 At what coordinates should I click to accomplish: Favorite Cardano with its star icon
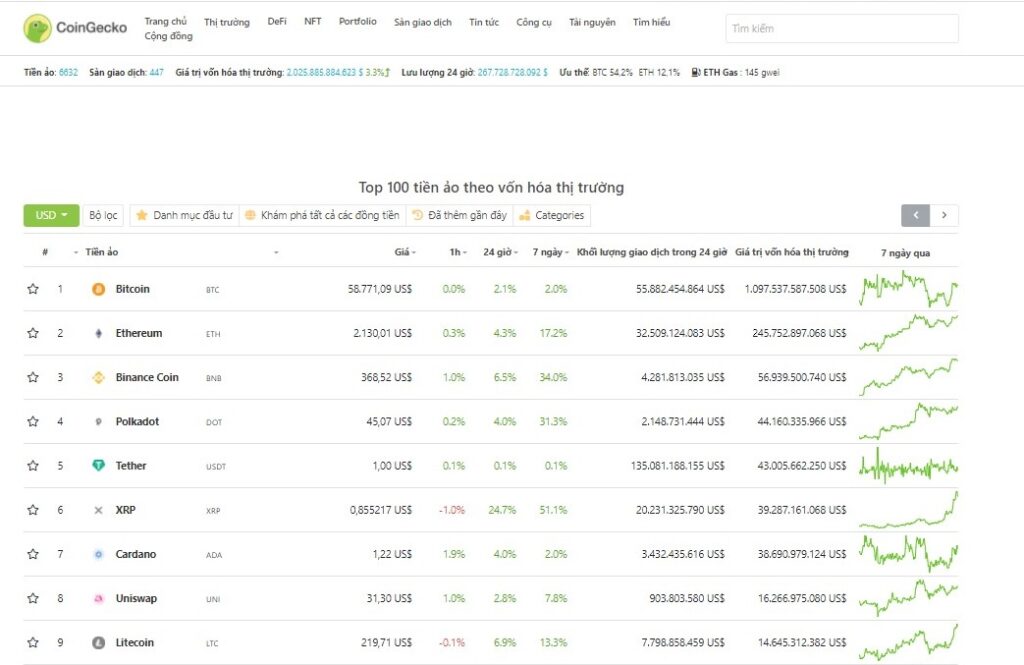33,554
